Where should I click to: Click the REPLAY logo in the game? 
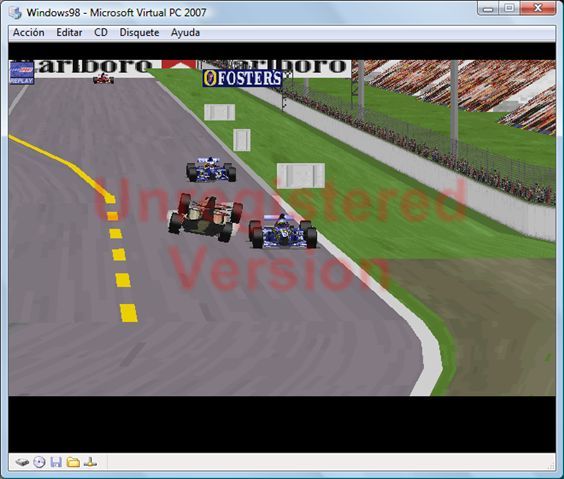(22, 73)
